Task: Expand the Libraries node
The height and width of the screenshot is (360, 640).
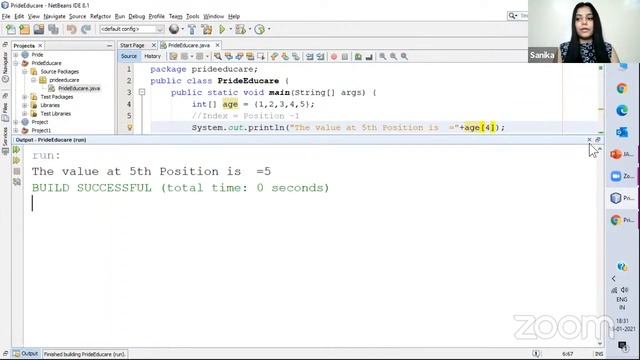Action: (x=25, y=105)
